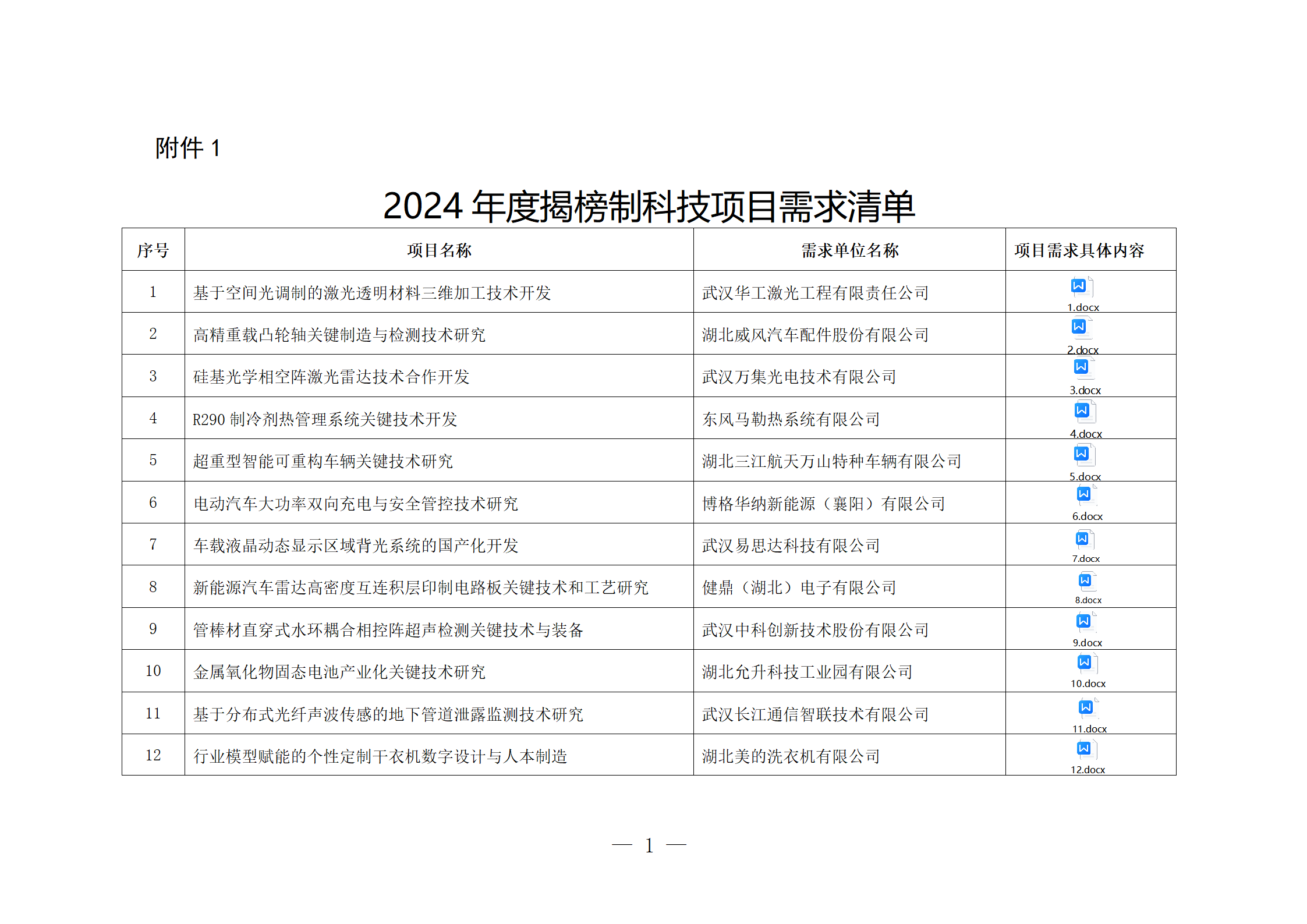Click row number 2 in 序号 column

(153, 334)
